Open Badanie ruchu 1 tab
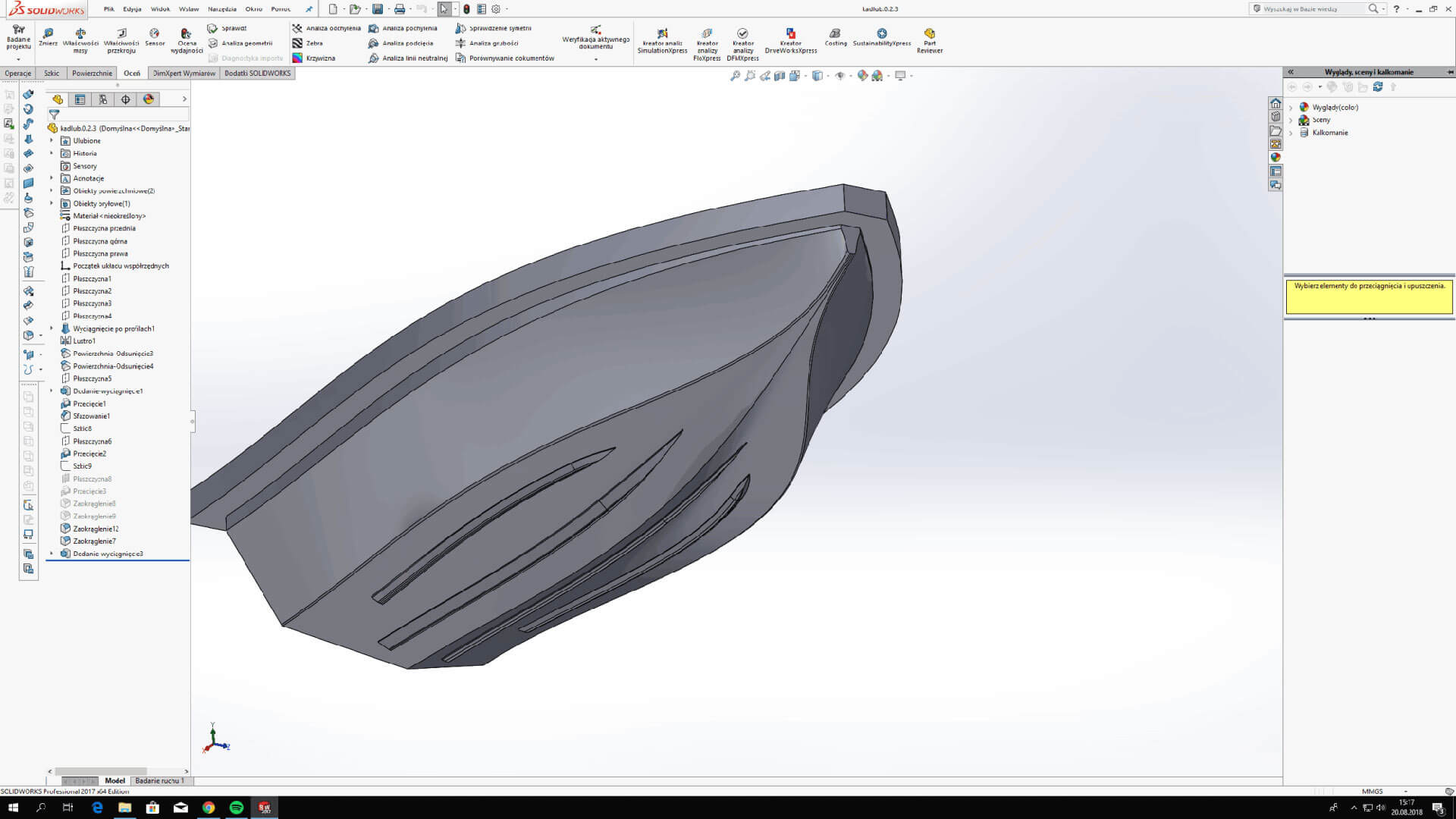Screen dimensions: 1456x819 point(160,780)
